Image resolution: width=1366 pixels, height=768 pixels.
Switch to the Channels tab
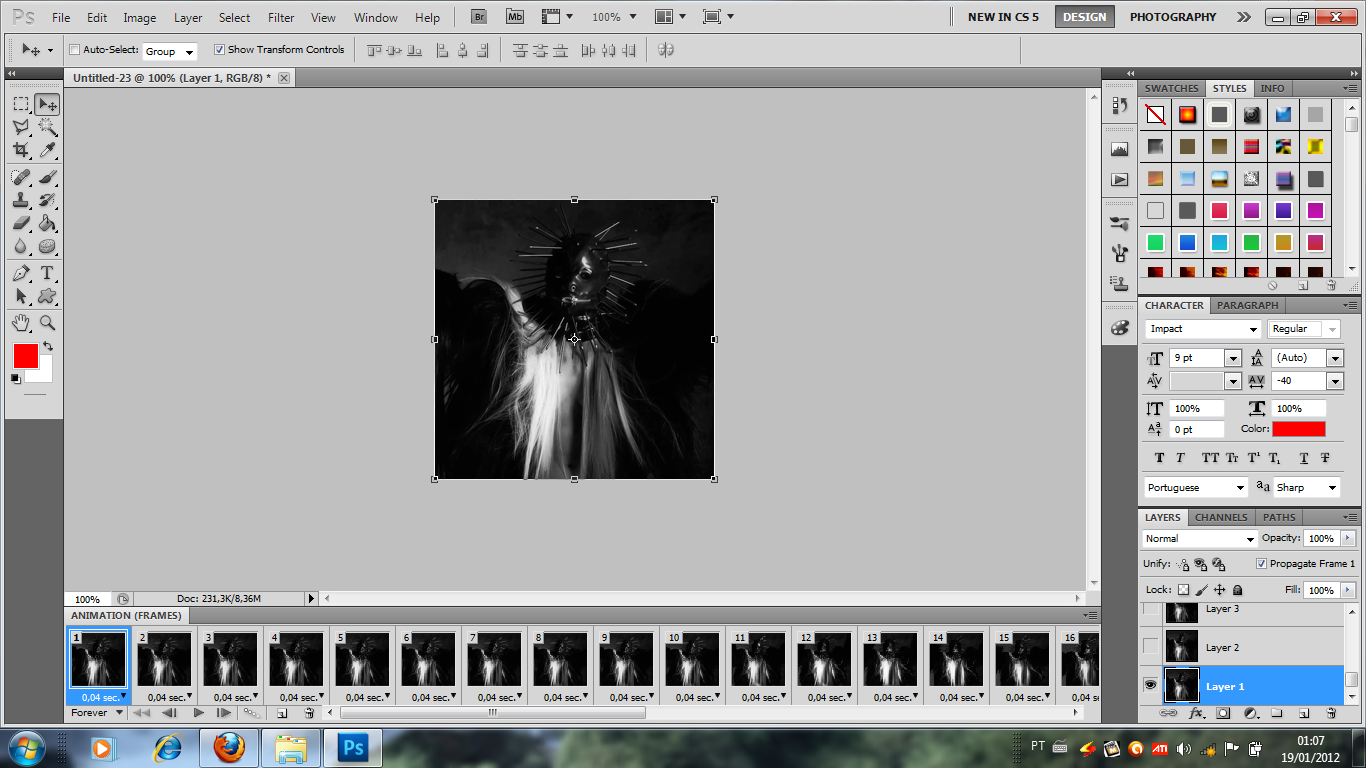tap(1221, 517)
